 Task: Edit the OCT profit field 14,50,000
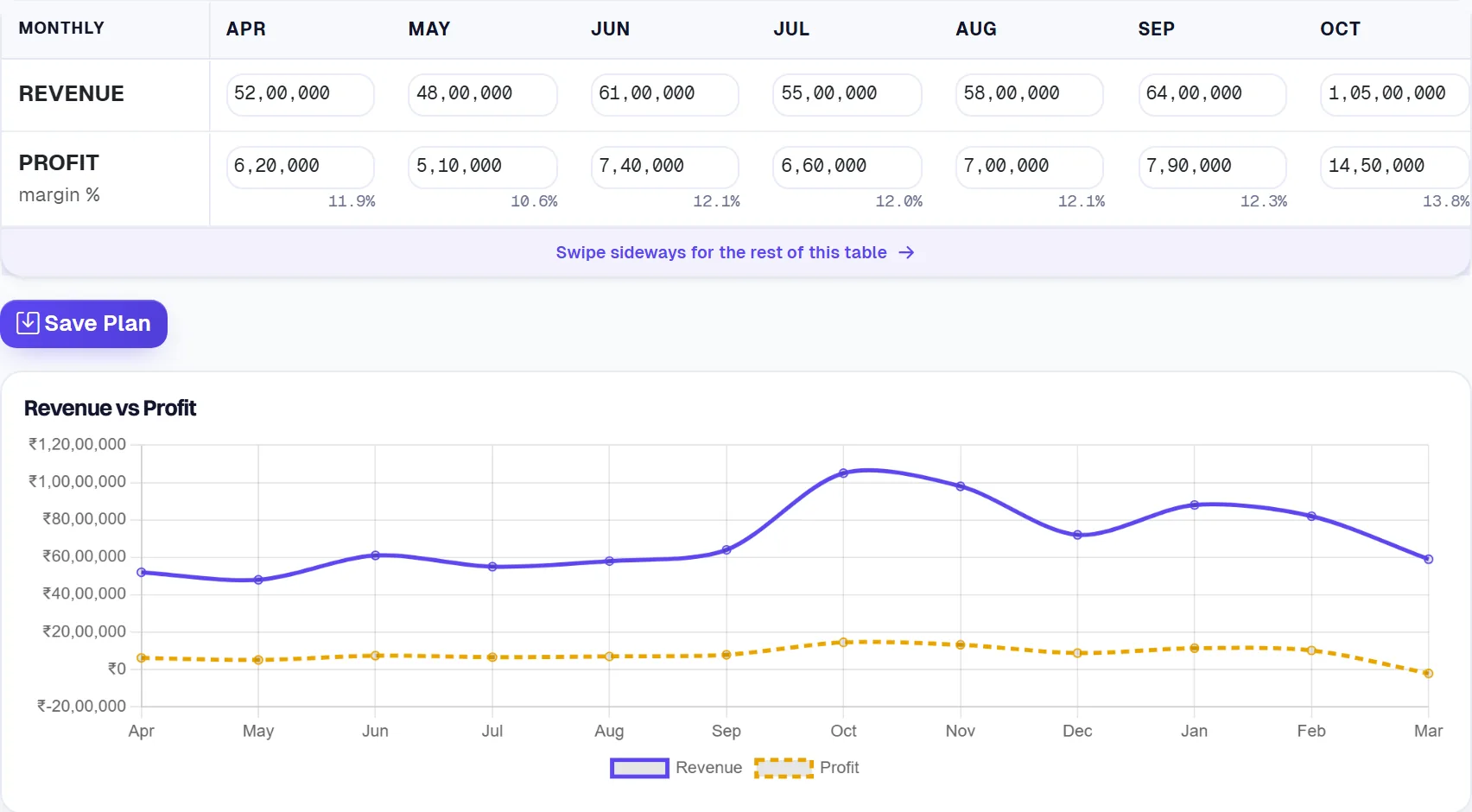[x=1394, y=167]
